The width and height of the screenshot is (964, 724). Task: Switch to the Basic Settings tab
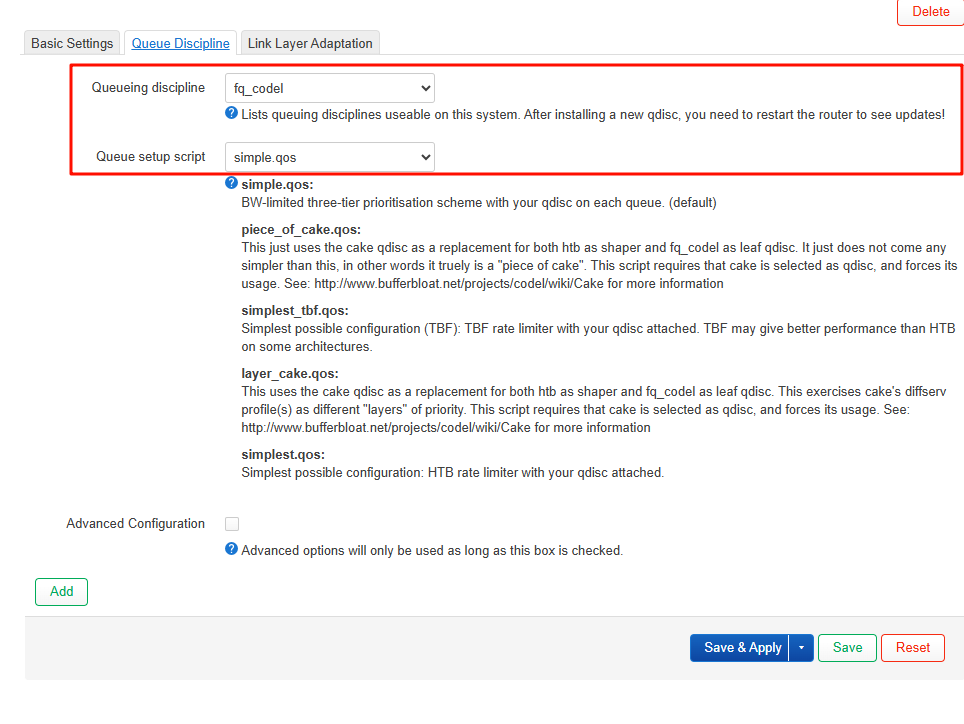[x=72, y=43]
